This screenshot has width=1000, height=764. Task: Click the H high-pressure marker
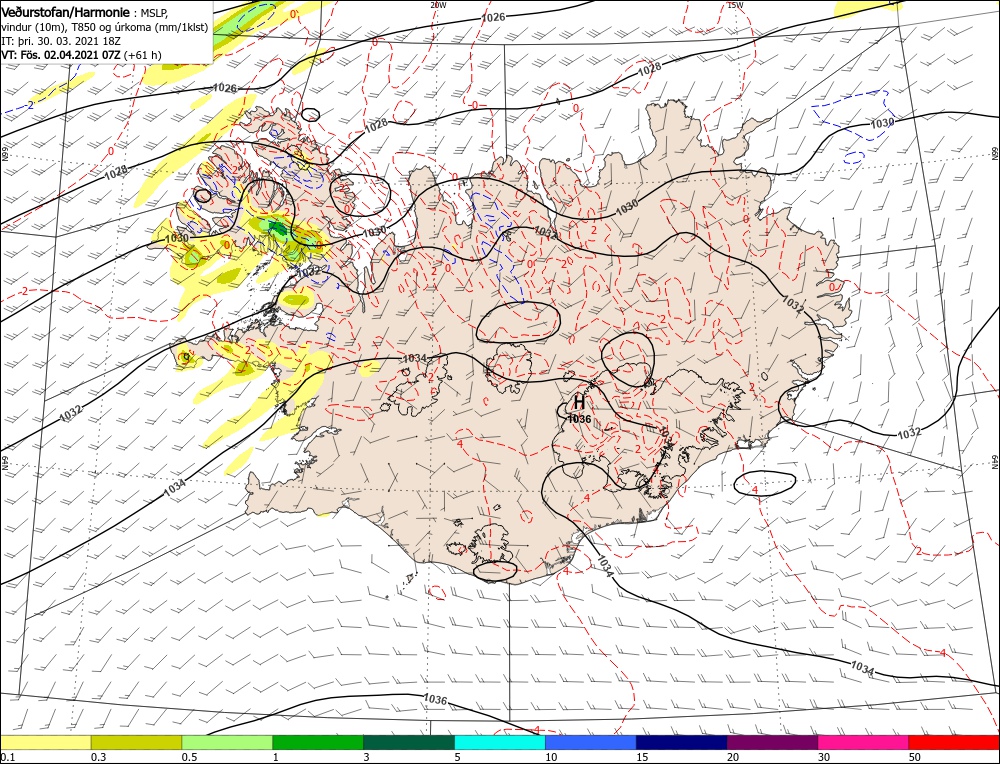579,402
